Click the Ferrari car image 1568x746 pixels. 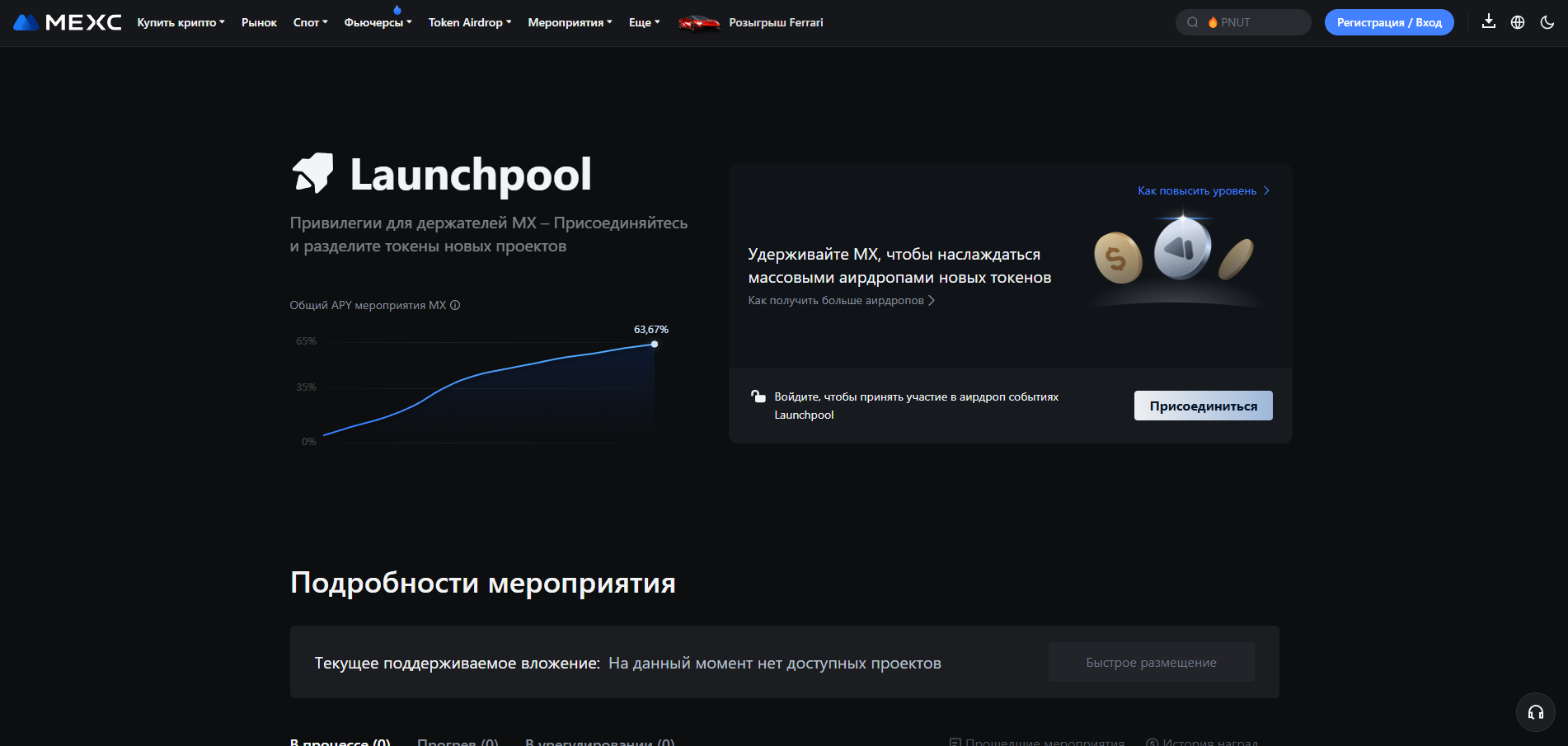699,22
